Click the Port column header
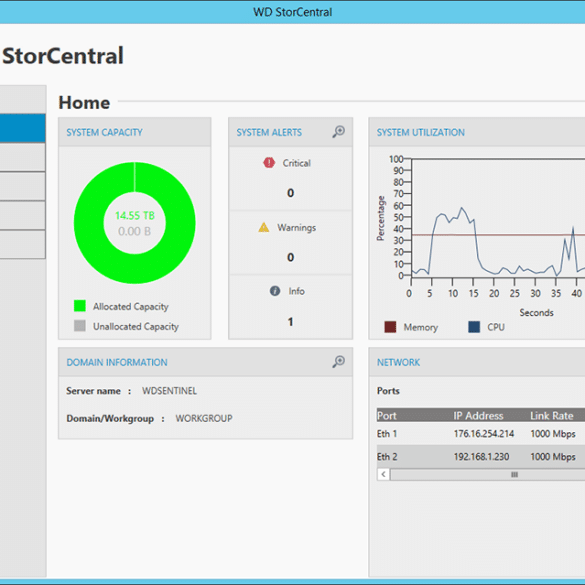Screen dimensions: 585x585 387,415
